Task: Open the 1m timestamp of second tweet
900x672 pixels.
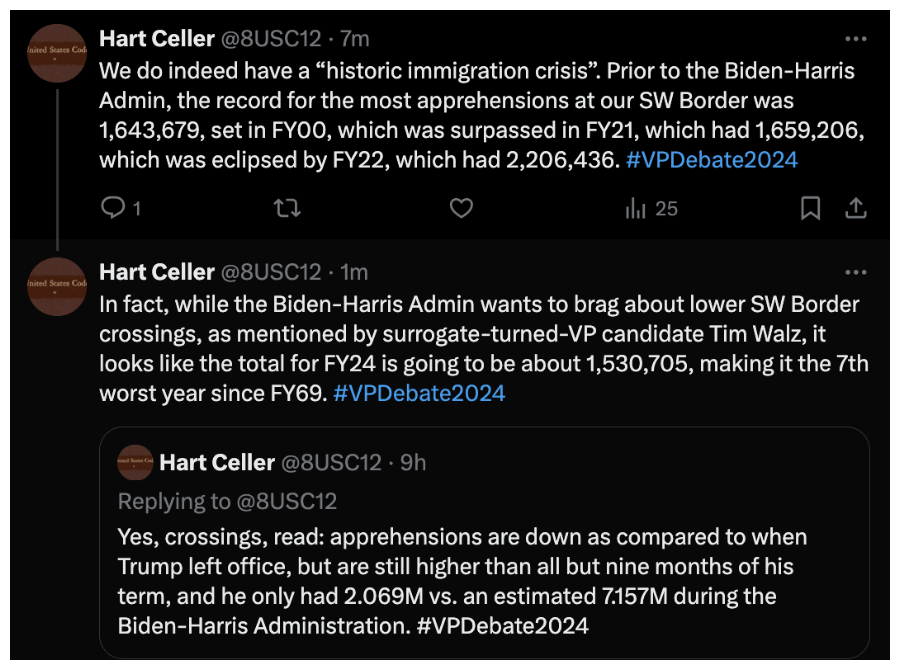Action: pos(355,272)
